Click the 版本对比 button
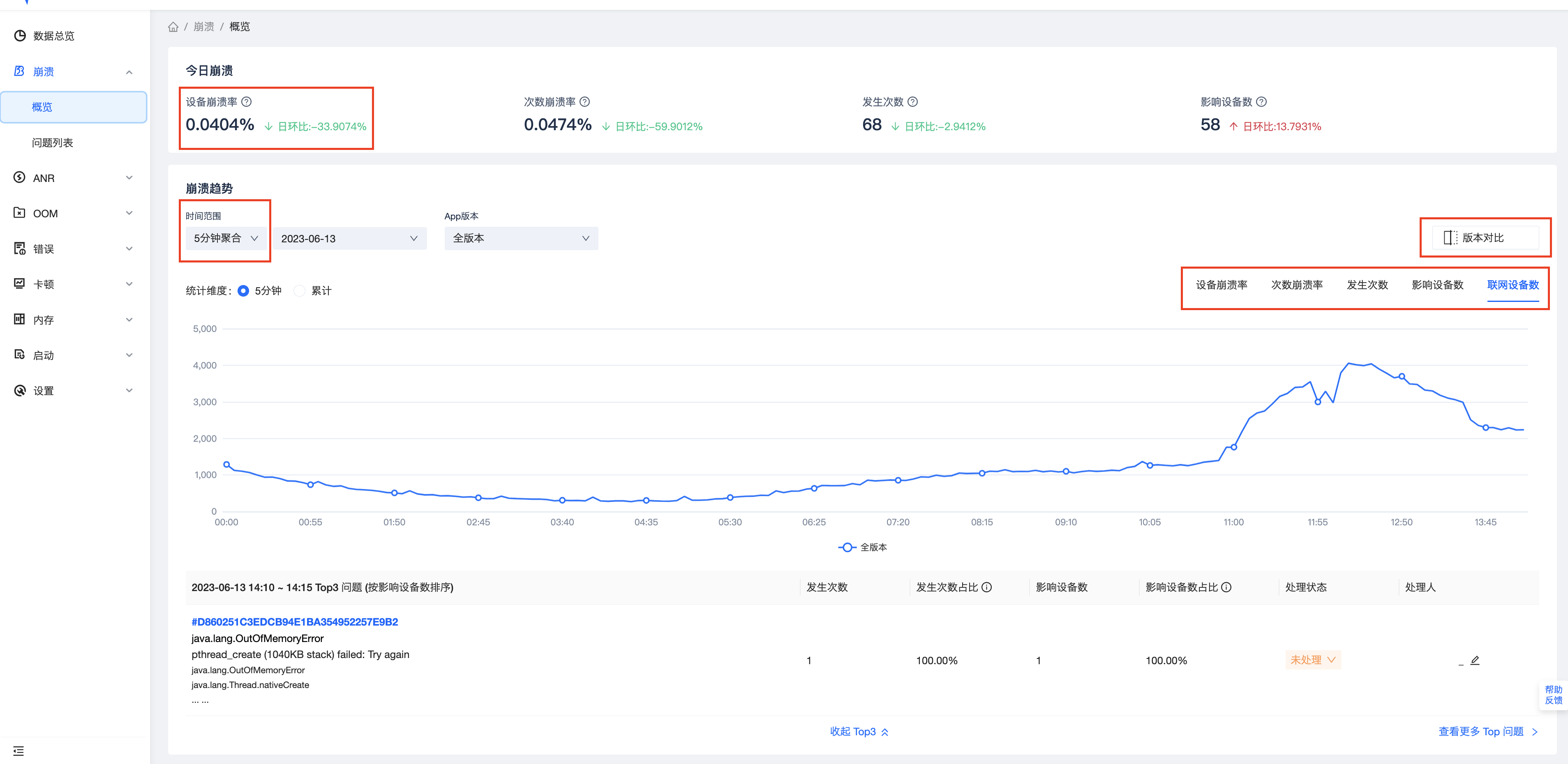 point(1485,238)
